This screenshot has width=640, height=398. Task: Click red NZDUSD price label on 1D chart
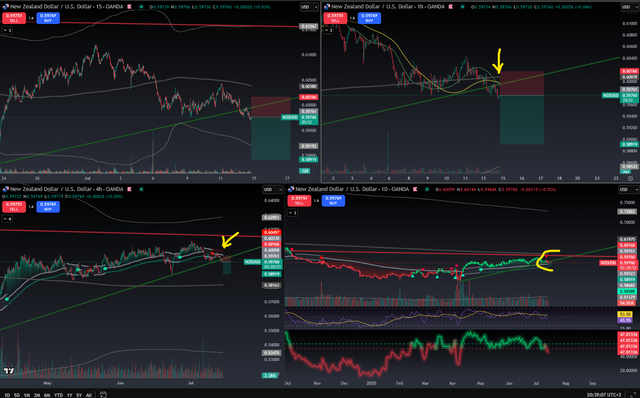click(x=607, y=263)
